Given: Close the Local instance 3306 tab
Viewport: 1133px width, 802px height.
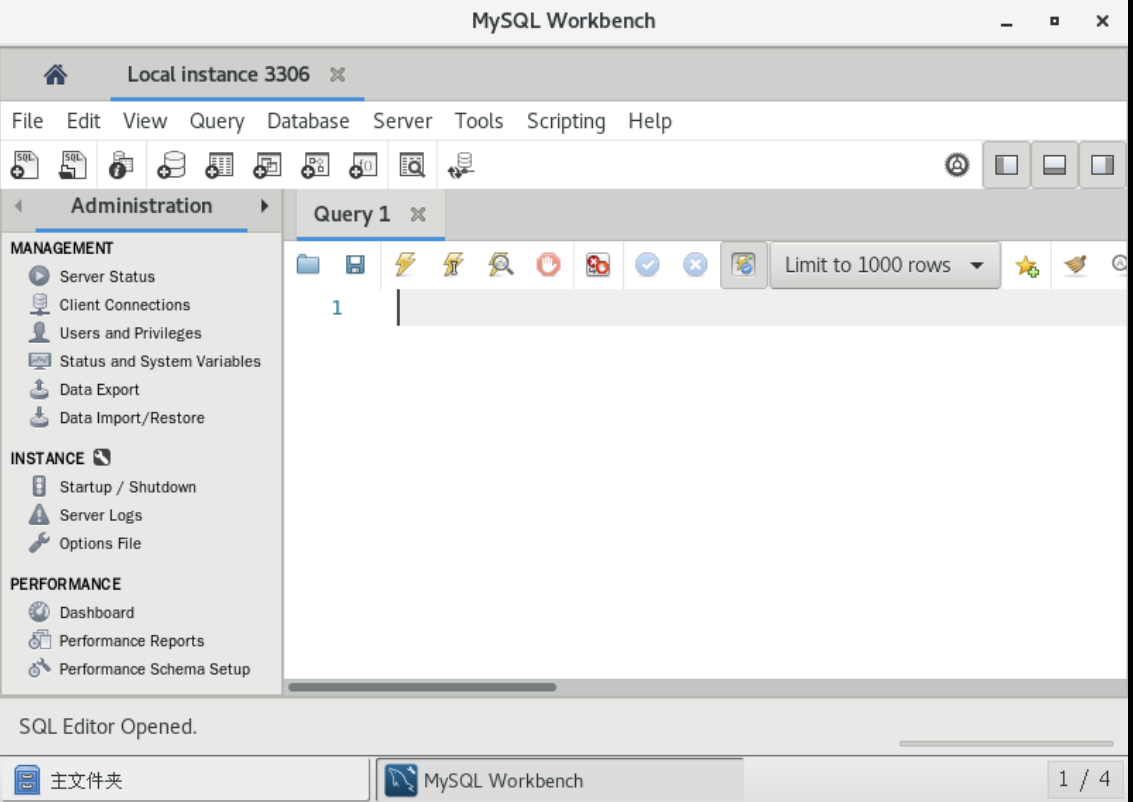Looking at the screenshot, I should click(x=337, y=74).
